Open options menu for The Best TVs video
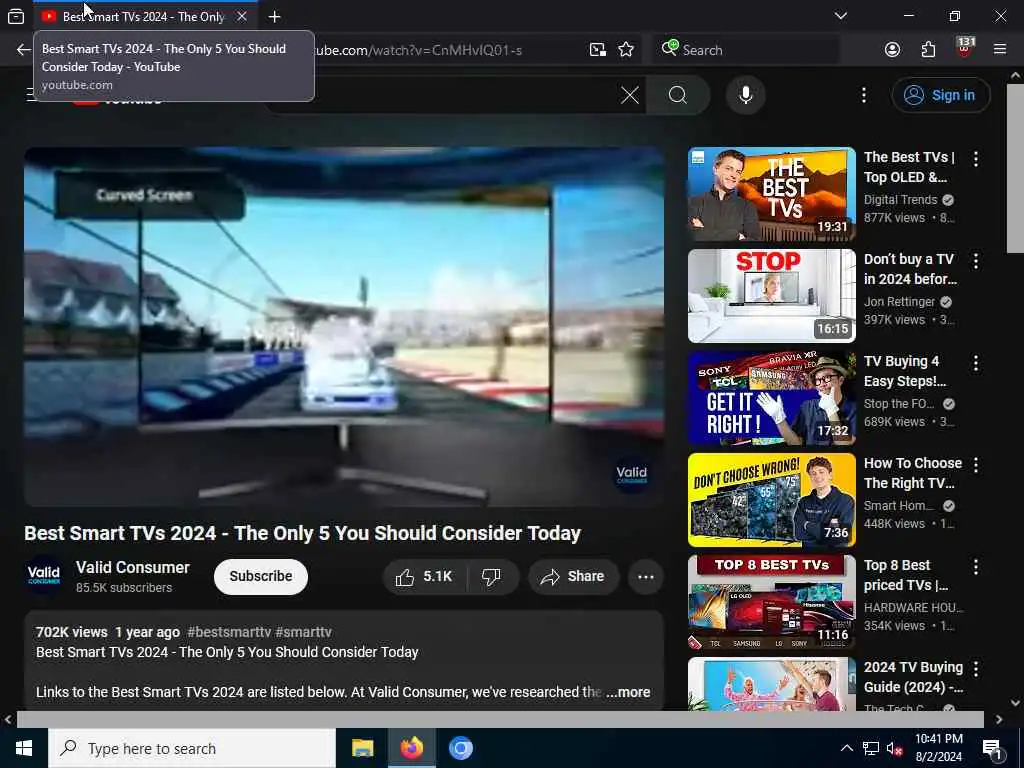Viewport: 1024px width, 768px height. 976,158
